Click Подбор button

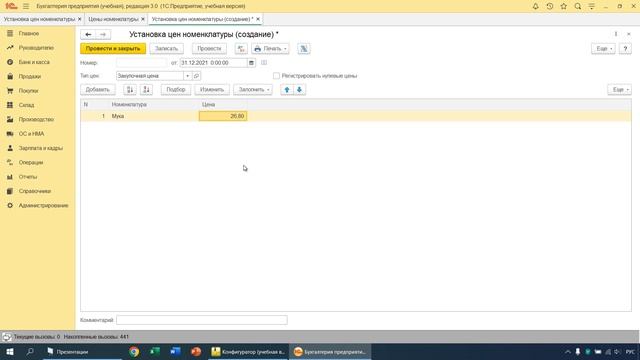[176, 89]
